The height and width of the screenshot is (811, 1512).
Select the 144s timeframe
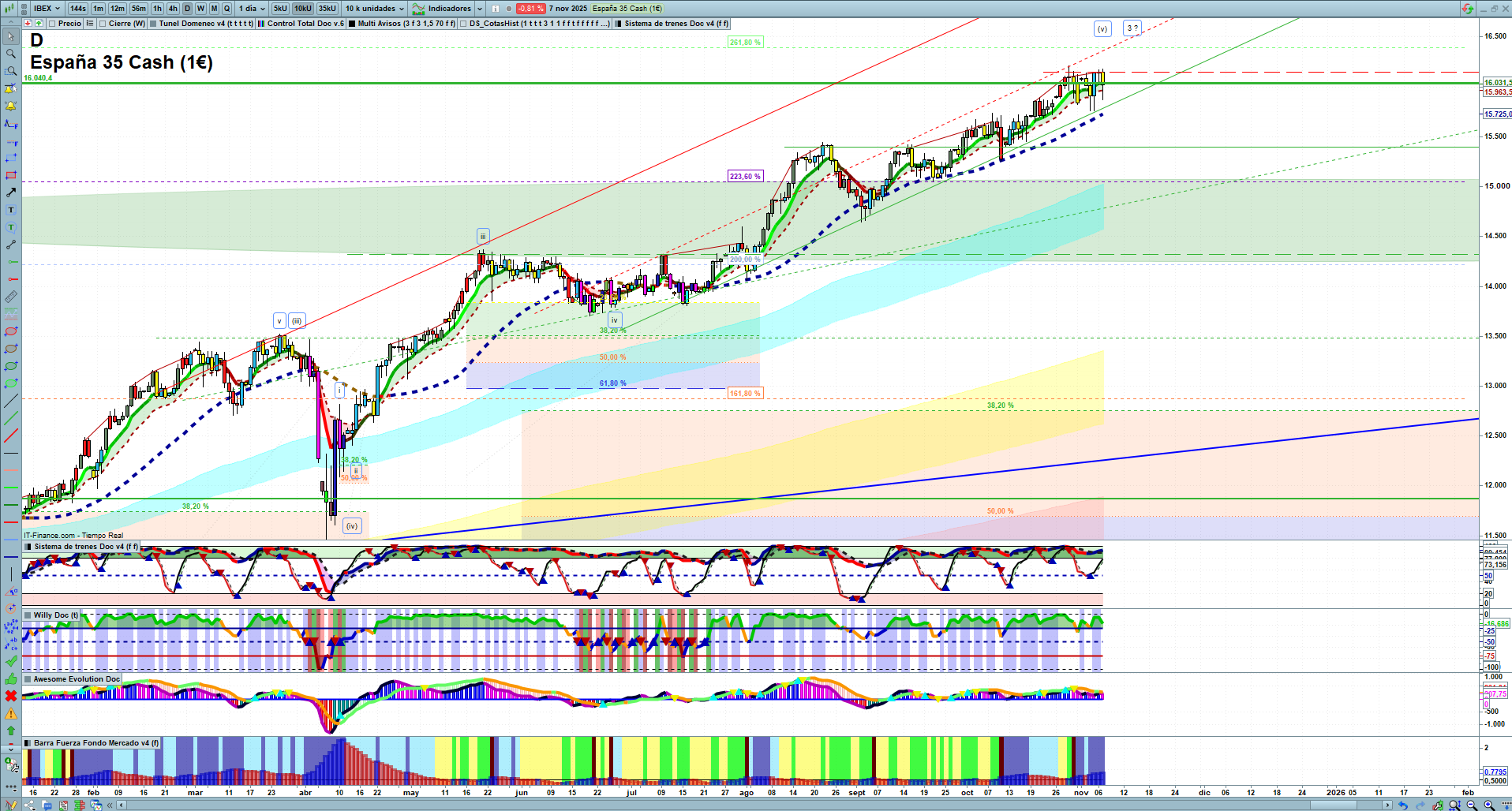coord(77,9)
